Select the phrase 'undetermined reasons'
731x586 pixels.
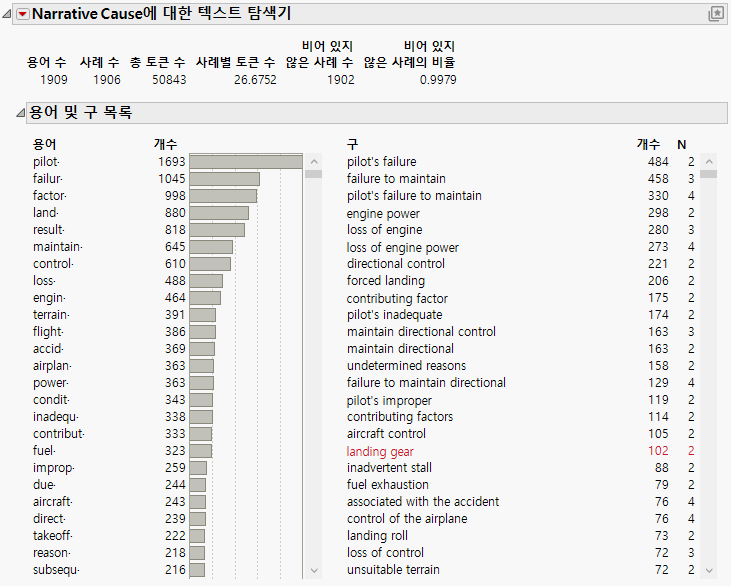406,366
